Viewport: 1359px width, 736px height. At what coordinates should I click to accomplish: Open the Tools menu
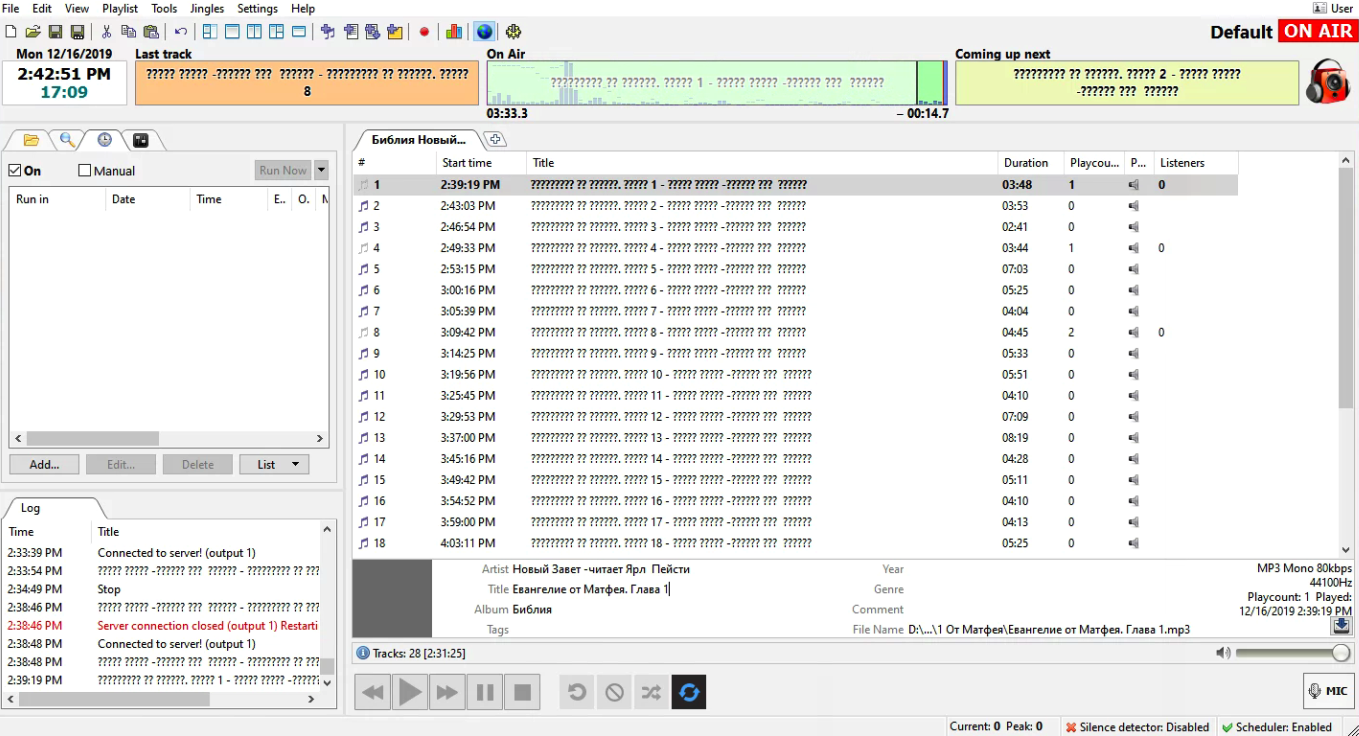(164, 9)
